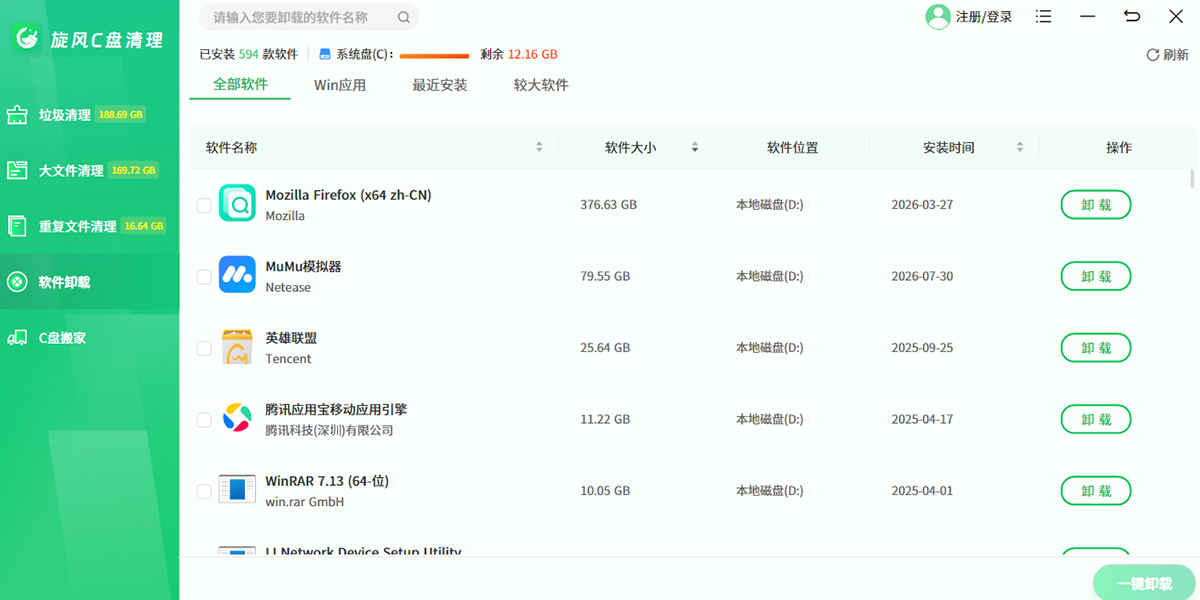Click the 旋风C盘清理 app logo
This screenshot has width=1200, height=600.
tap(27, 39)
